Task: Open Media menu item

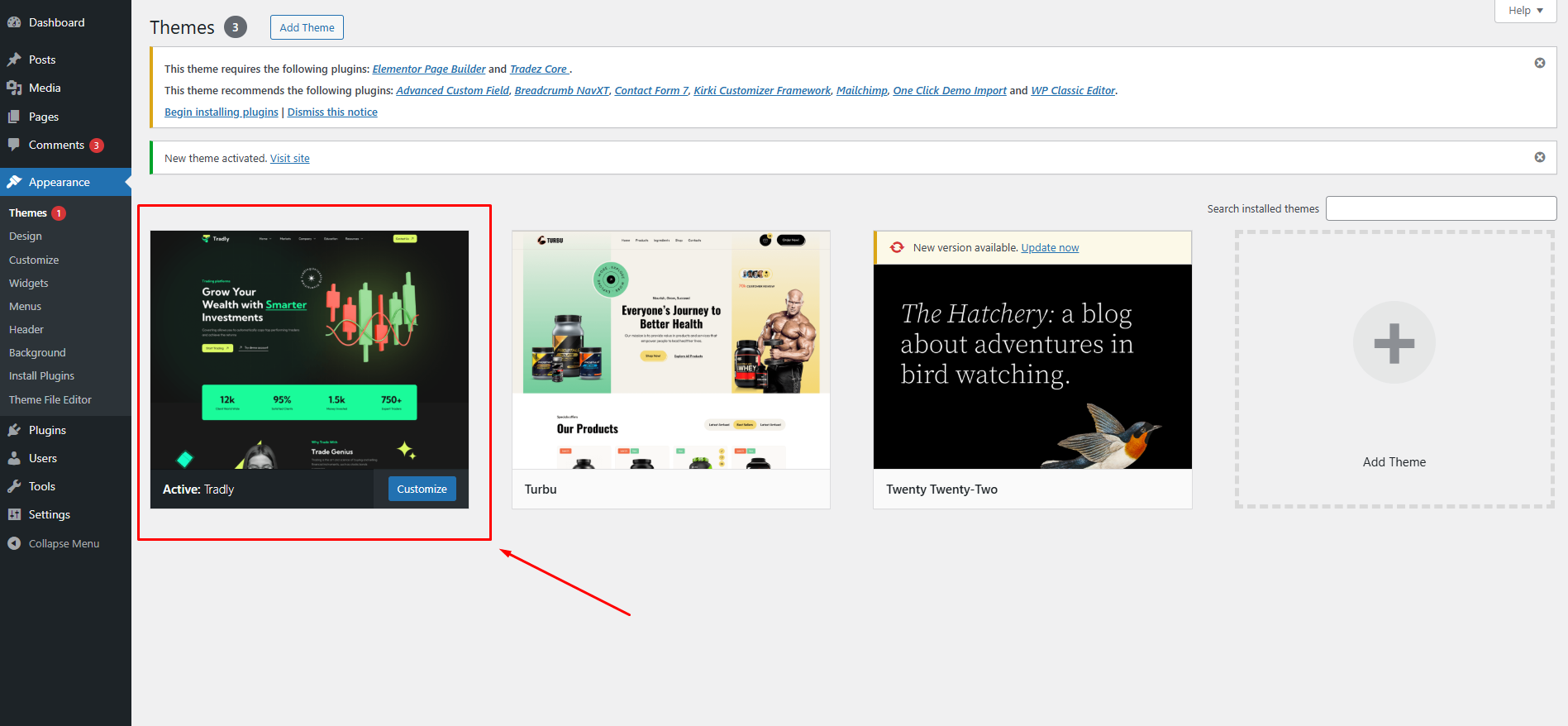Action: point(65,88)
